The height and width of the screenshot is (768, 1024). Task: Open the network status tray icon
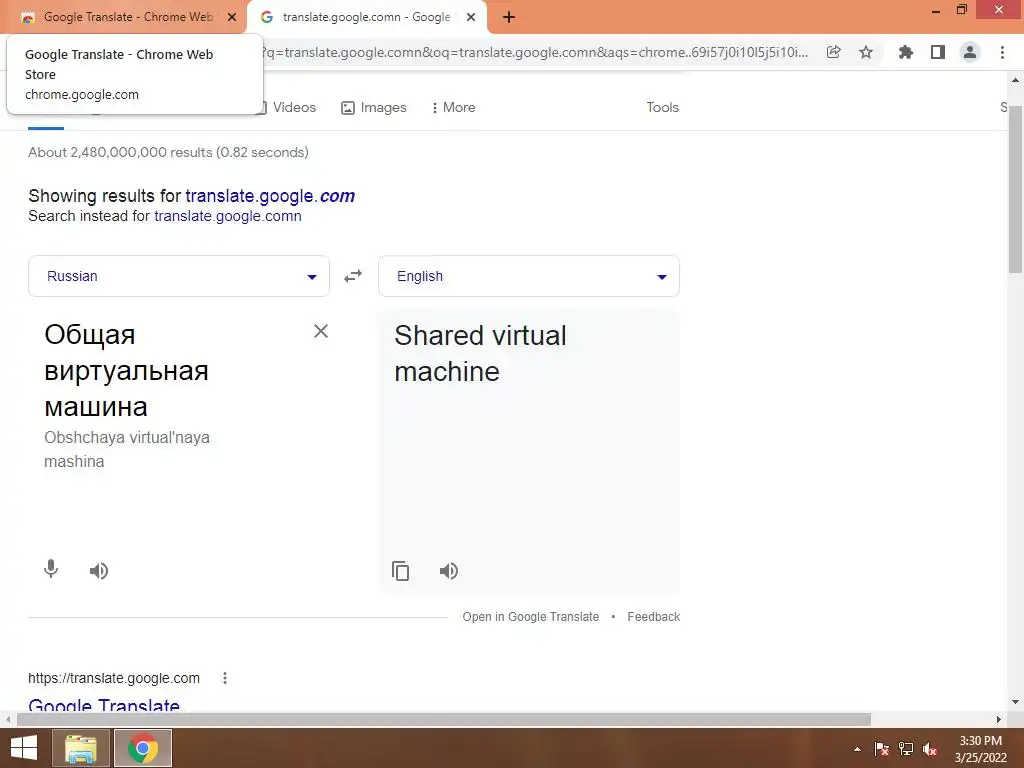pos(906,749)
